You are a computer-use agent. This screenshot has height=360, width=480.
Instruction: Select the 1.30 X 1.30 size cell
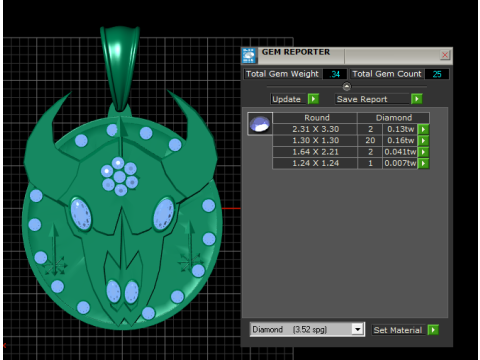point(315,141)
